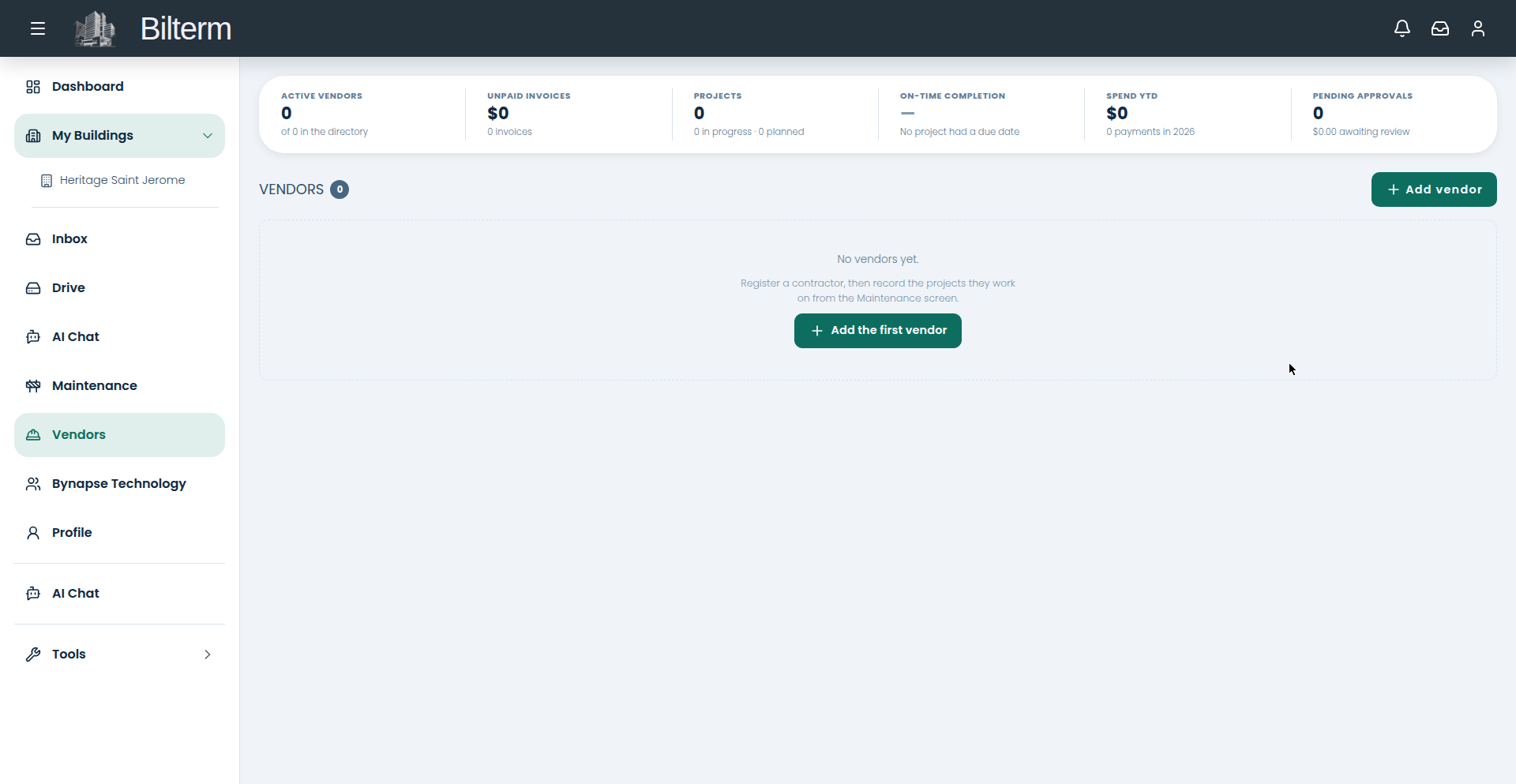Click the Add vendor button
This screenshot has width=1516, height=784.
coord(1434,189)
